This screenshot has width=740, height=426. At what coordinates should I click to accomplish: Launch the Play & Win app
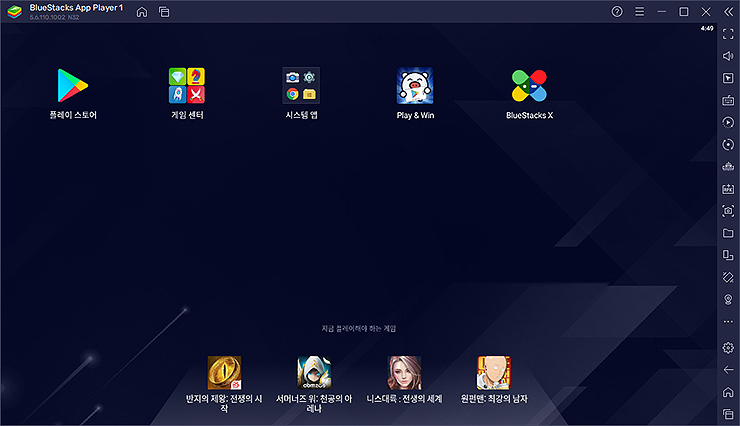(415, 86)
